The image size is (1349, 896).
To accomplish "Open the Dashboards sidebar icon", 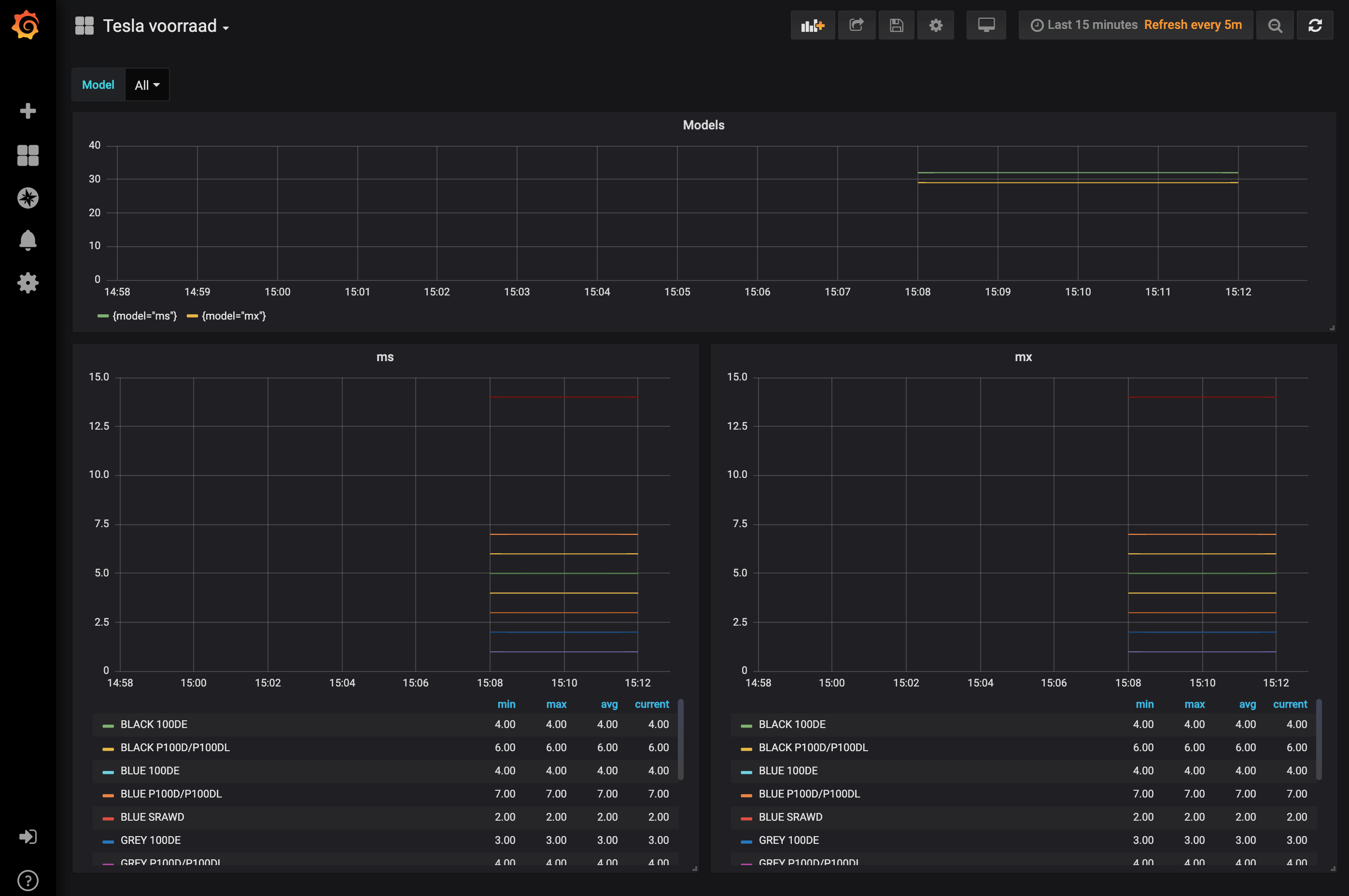I will point(28,155).
